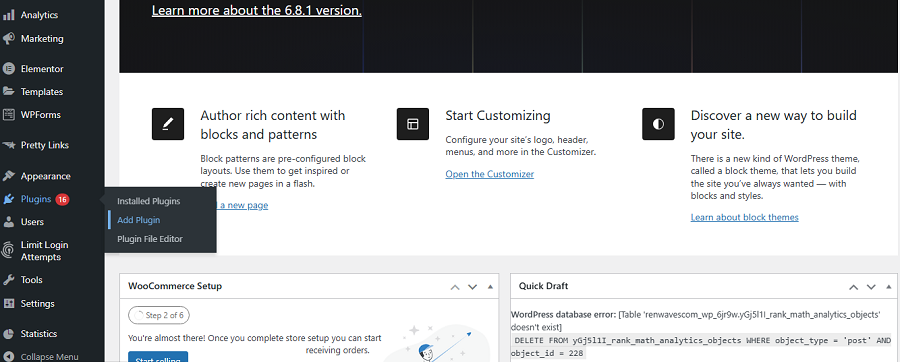Screen dimensions: 900x362
Task: Move Quick Draft widget down
Action: (x=871, y=287)
